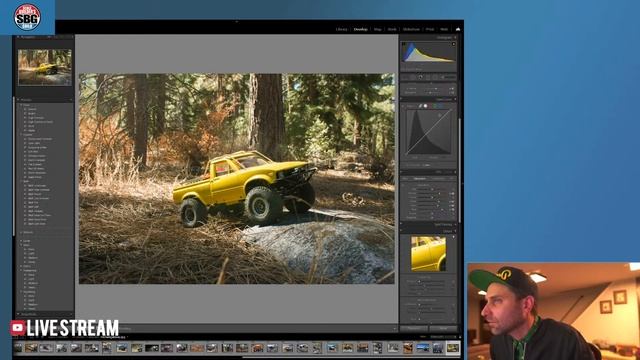Switch to the All tab in HSL
The image size is (640, 360).
(x=452, y=178)
